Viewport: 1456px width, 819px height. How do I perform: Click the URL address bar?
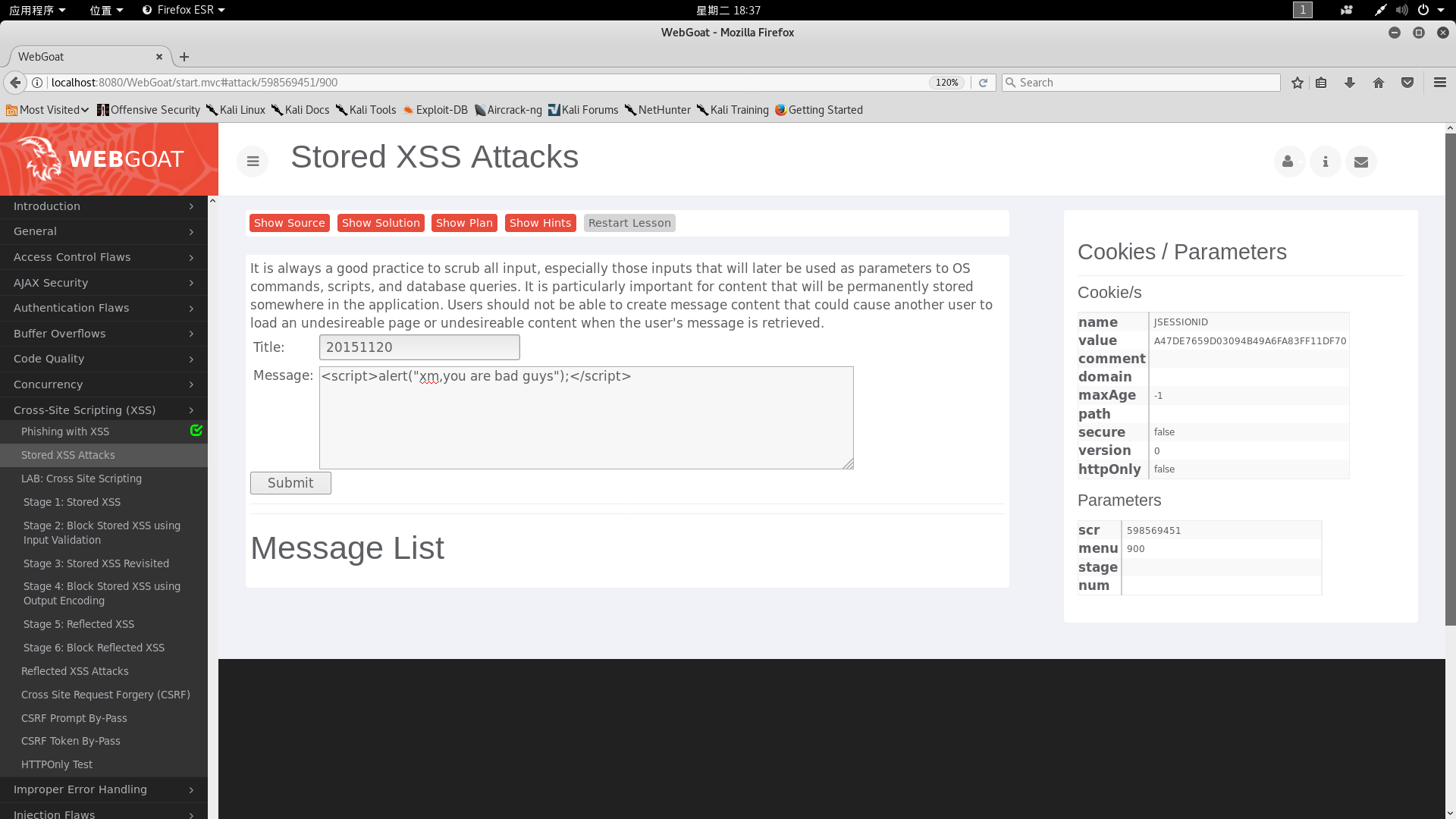[485, 83]
